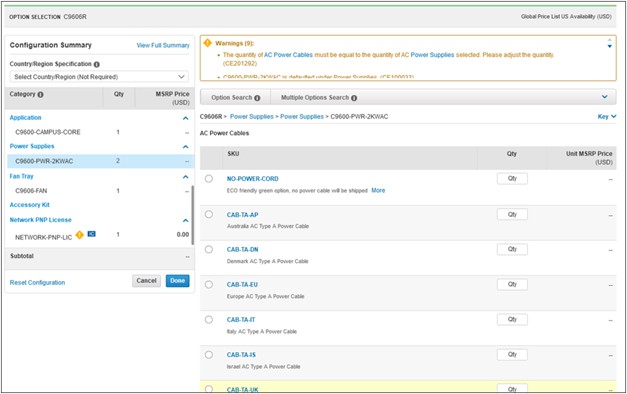
Task: Open the CAB-TA-IS SKU link
Action: point(241,355)
